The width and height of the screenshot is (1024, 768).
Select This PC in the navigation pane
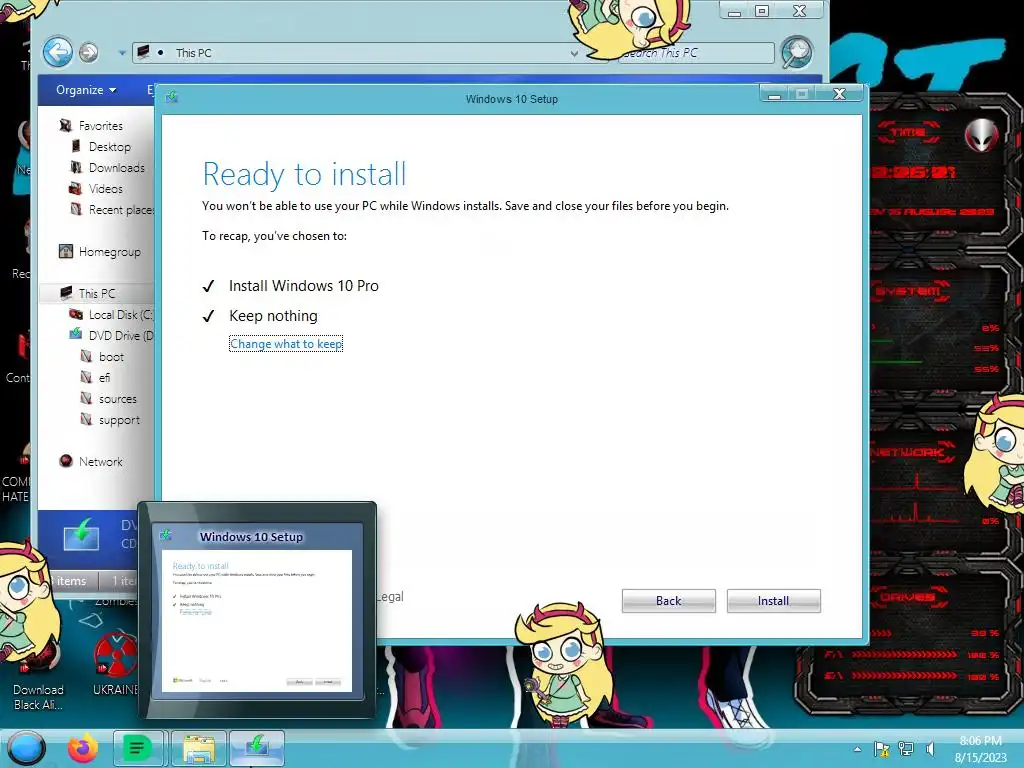click(x=97, y=293)
